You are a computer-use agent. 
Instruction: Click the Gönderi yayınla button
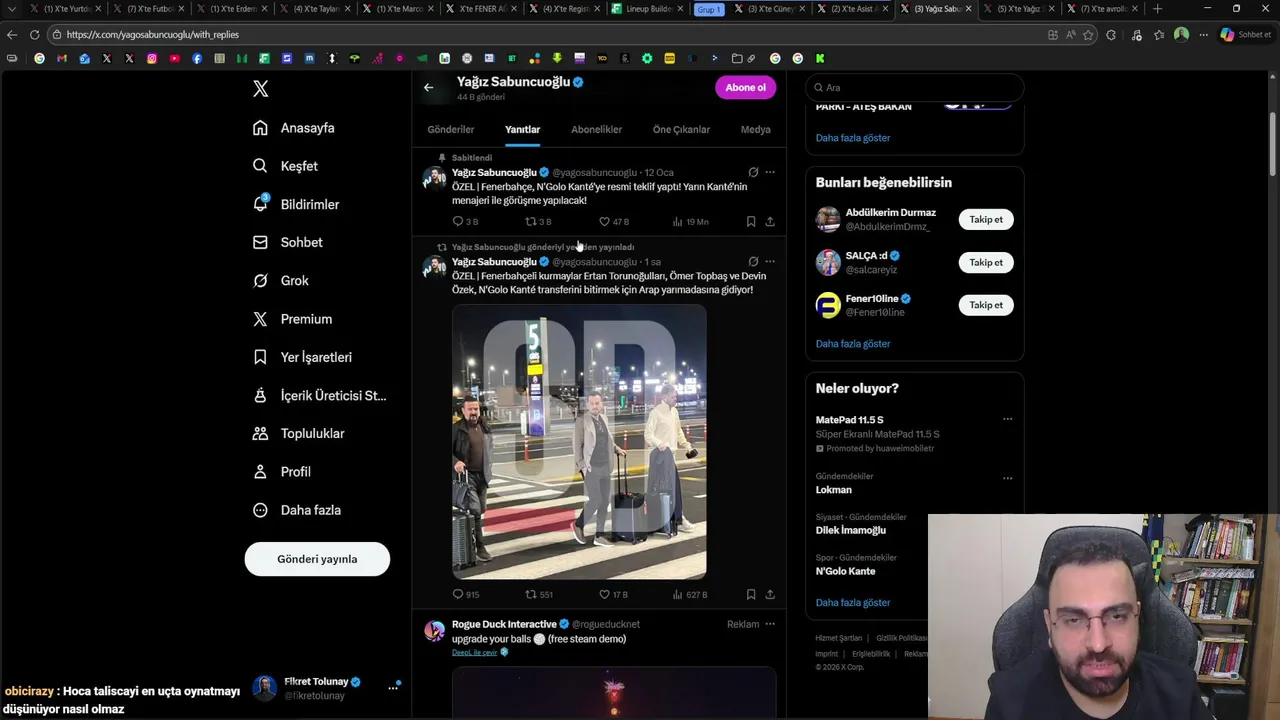(317, 559)
